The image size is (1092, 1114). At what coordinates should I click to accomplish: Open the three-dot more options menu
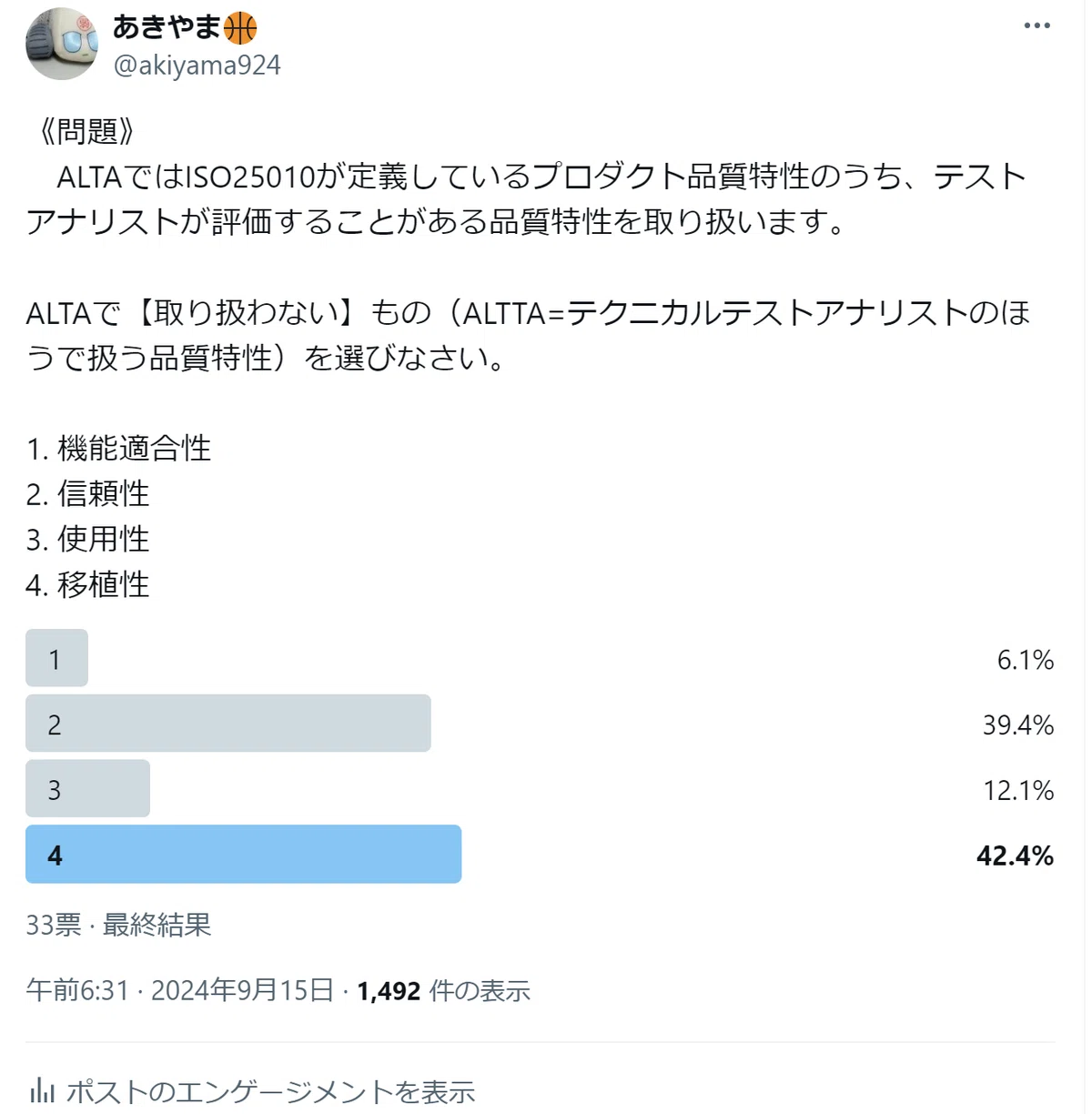tap(1036, 25)
